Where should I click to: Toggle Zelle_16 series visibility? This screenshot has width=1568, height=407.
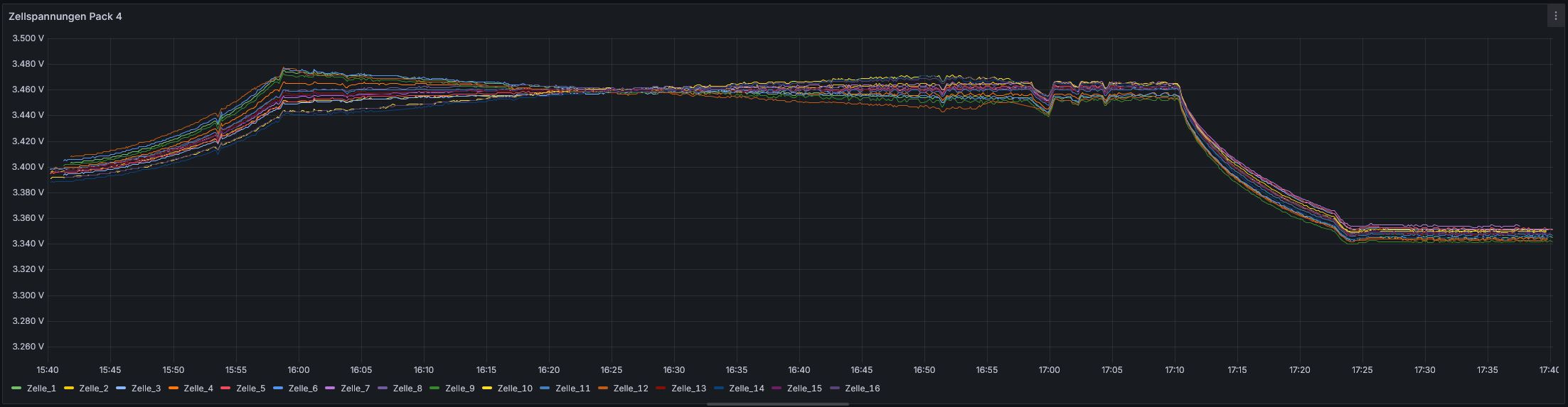pyautogui.click(x=863, y=389)
